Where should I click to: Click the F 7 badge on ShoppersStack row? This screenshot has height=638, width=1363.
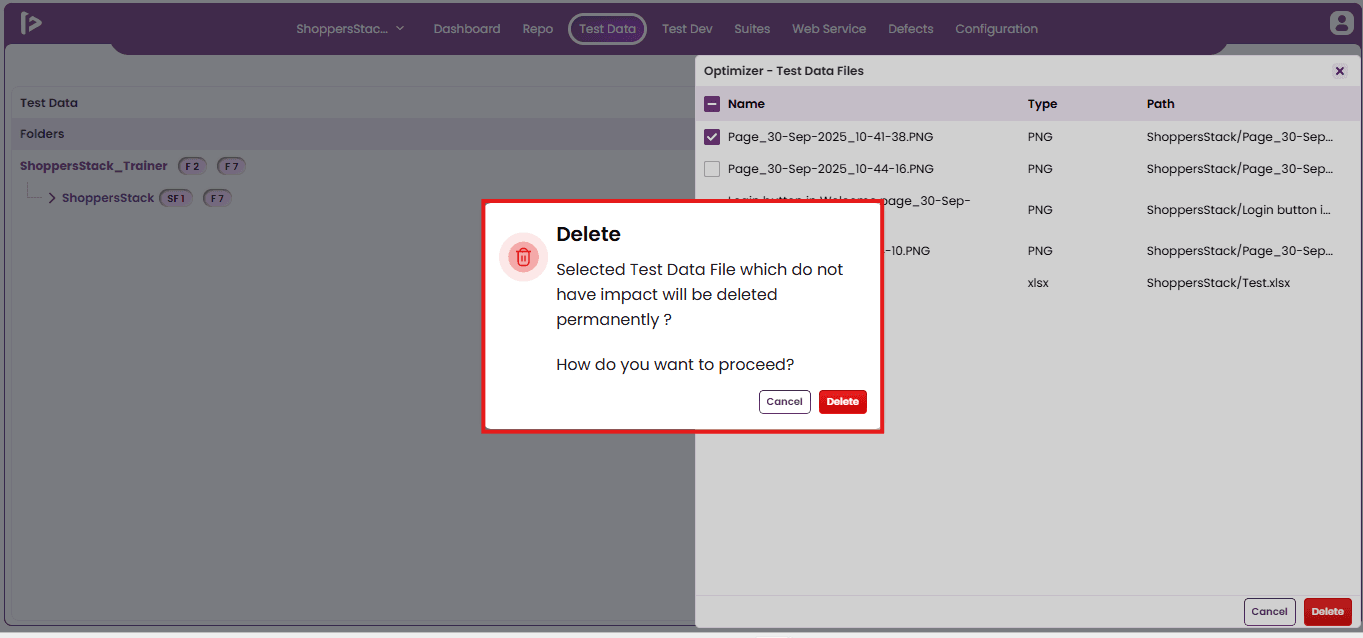tap(217, 198)
